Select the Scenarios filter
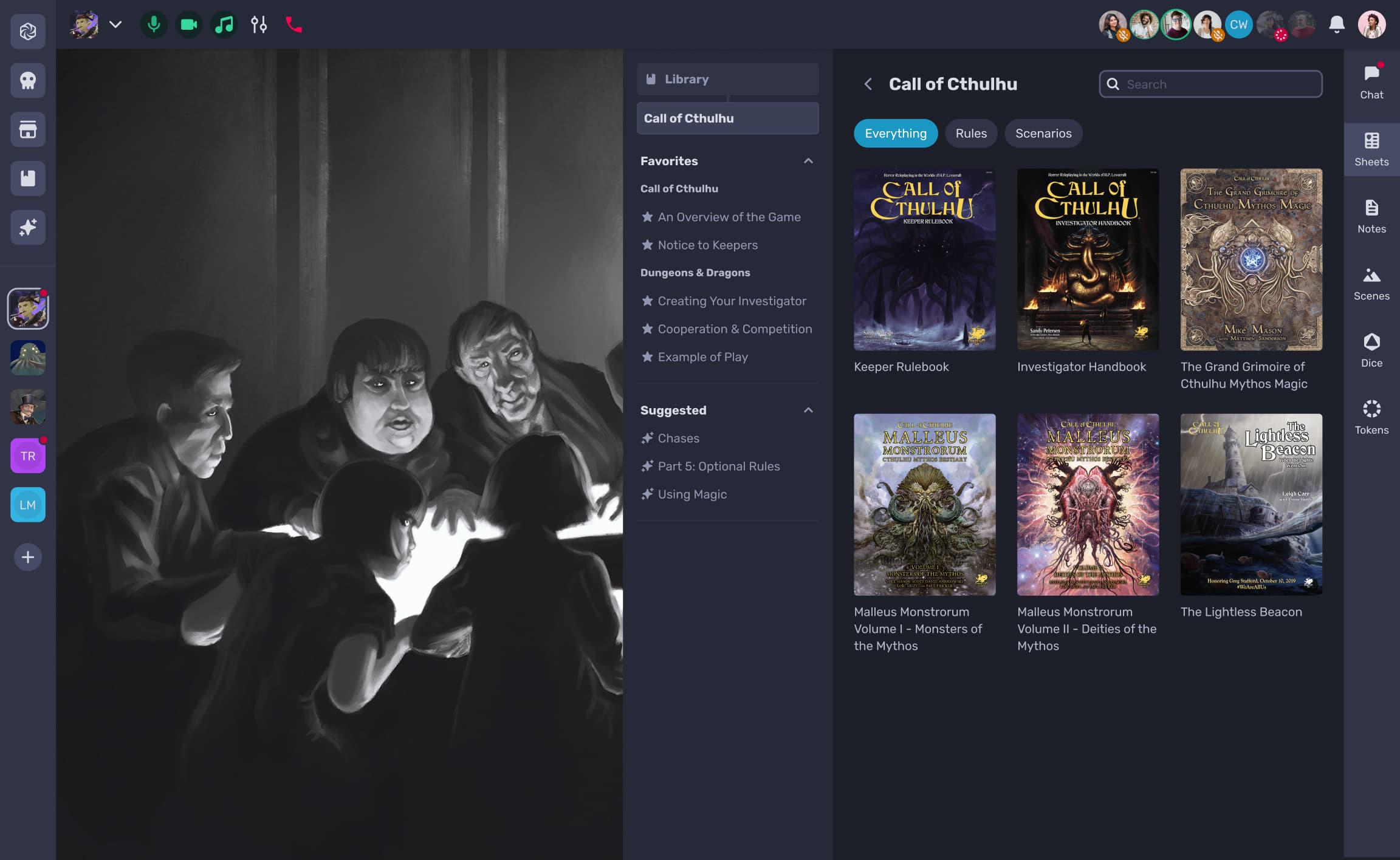 1043,133
